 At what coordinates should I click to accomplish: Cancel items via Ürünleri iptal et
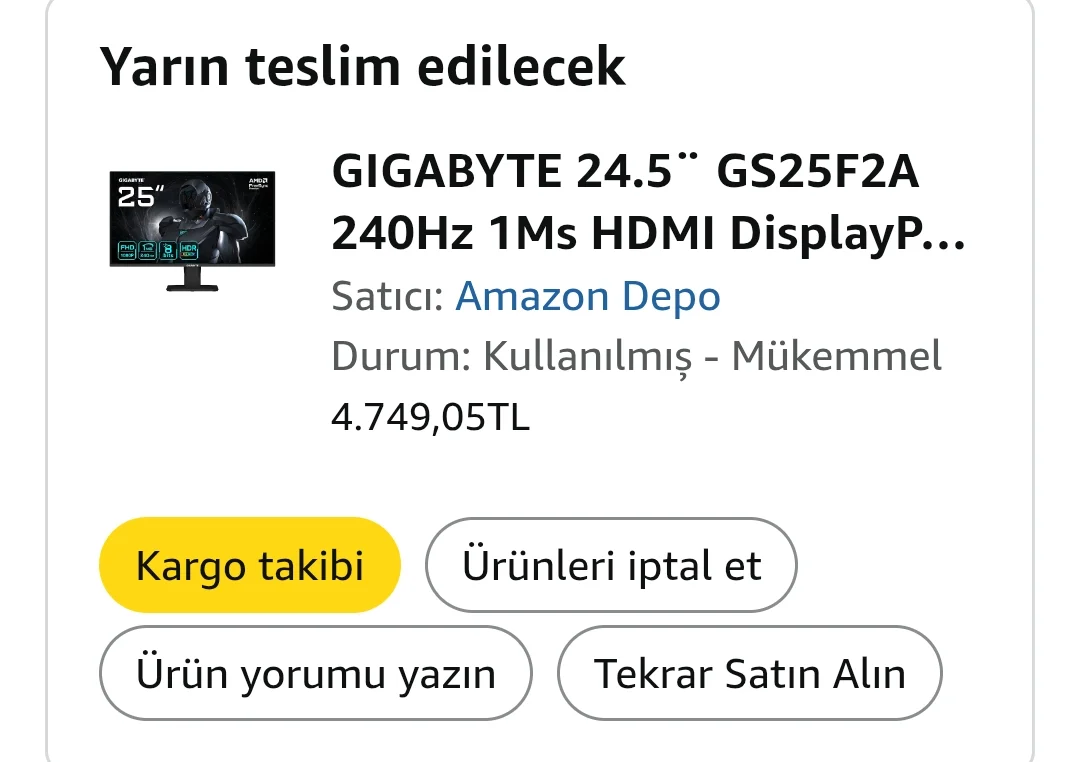tap(611, 565)
